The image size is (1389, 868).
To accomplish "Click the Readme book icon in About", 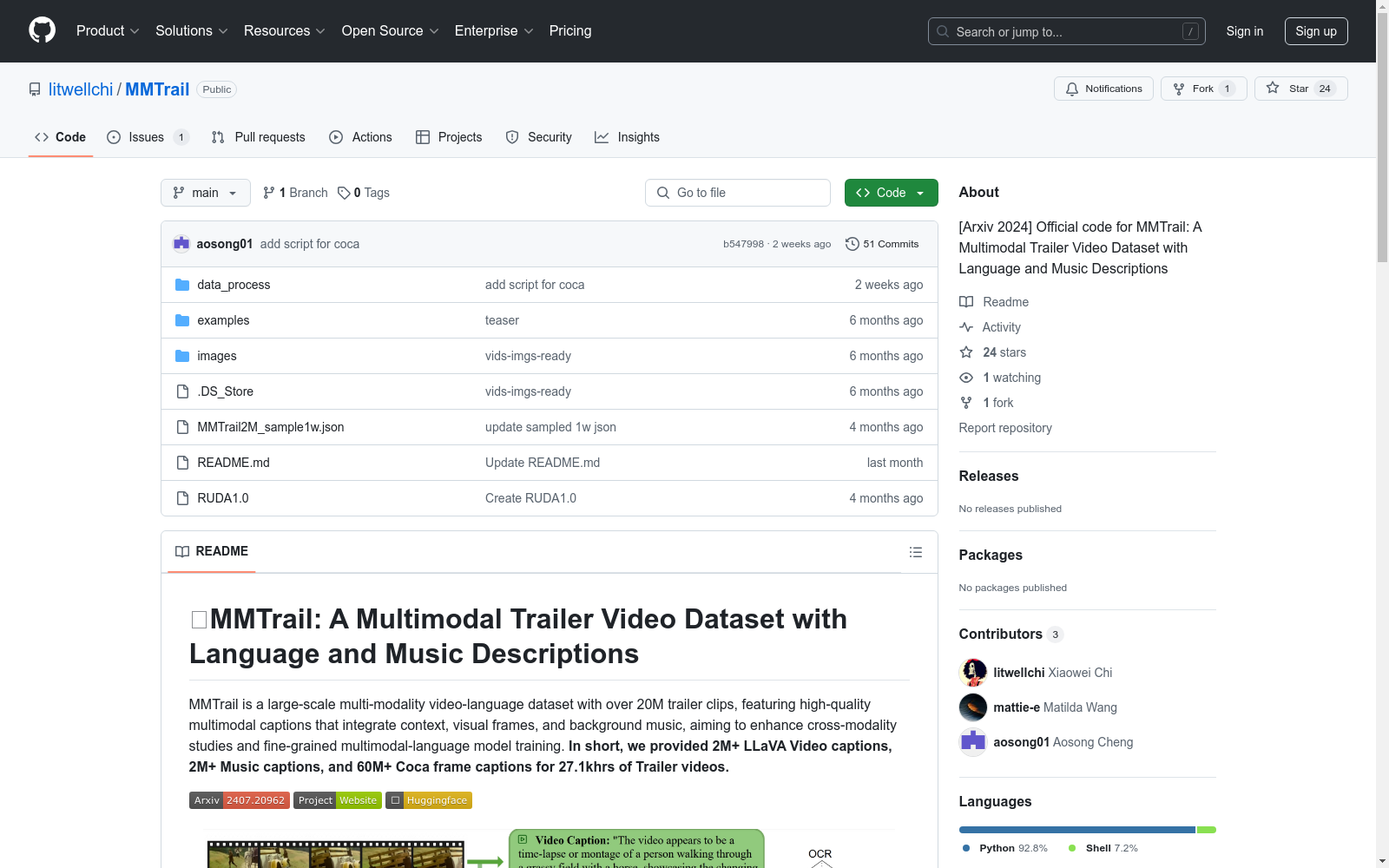I will point(966,302).
